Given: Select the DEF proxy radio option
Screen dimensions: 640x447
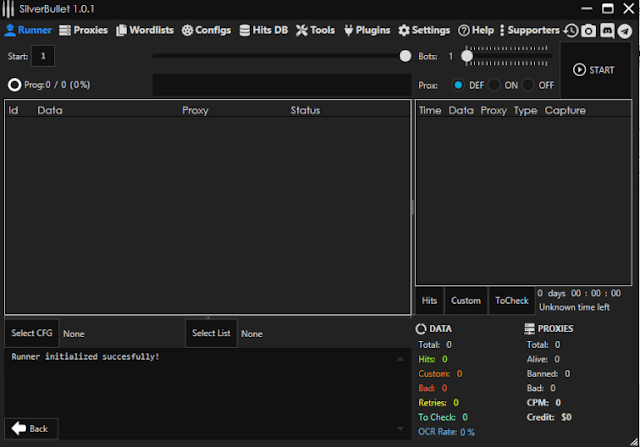Looking at the screenshot, I should point(458,85).
